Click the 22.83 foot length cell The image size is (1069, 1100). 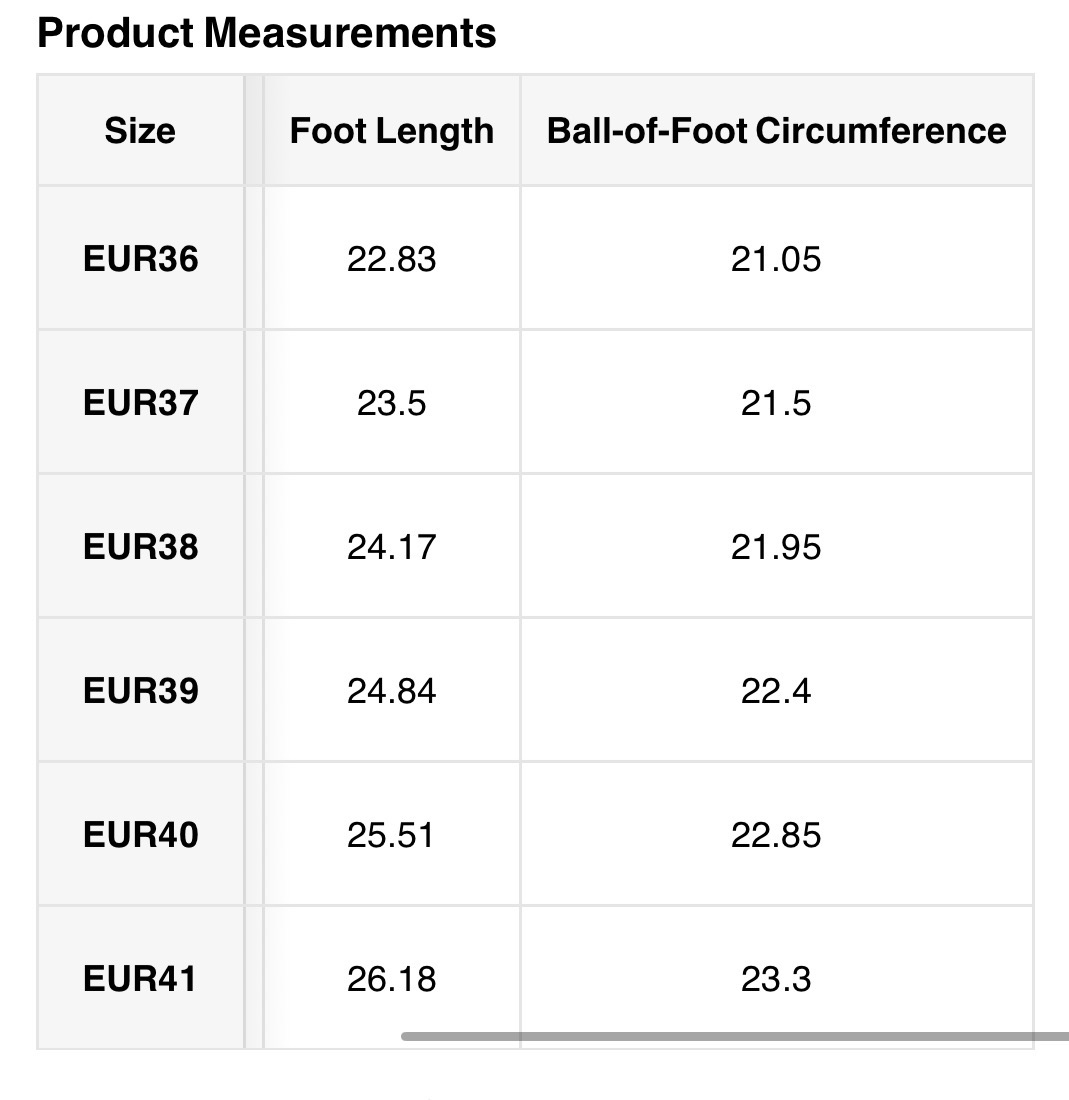tap(391, 260)
